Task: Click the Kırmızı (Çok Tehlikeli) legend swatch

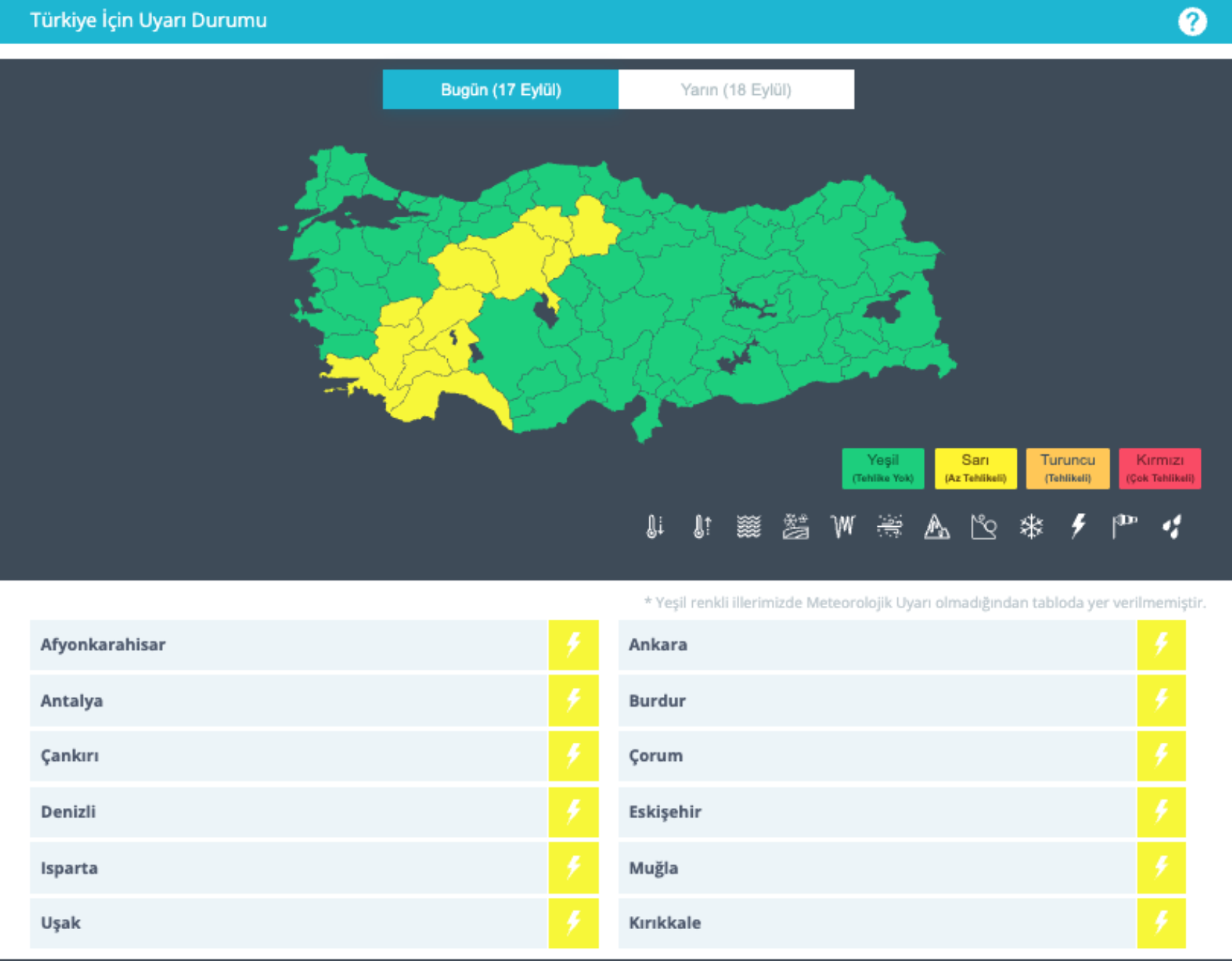Action: [1160, 468]
